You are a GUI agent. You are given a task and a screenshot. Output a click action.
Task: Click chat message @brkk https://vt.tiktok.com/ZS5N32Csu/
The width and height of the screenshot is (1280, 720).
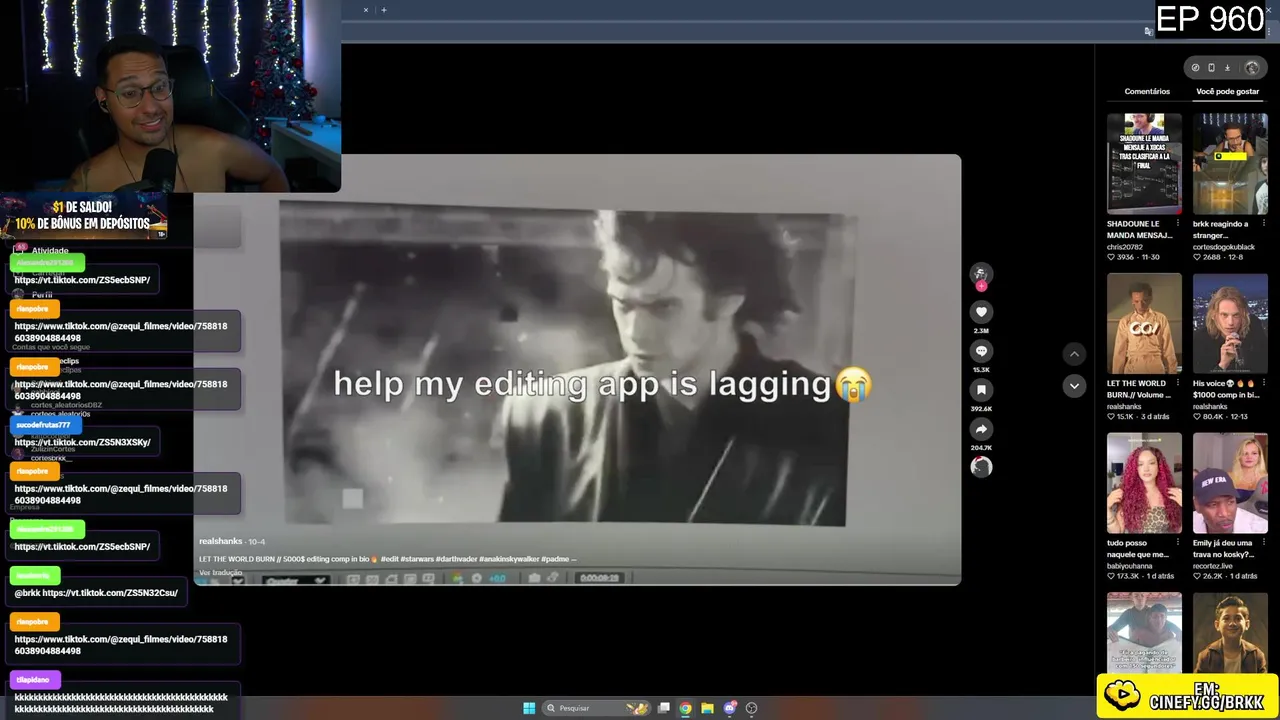96,593
